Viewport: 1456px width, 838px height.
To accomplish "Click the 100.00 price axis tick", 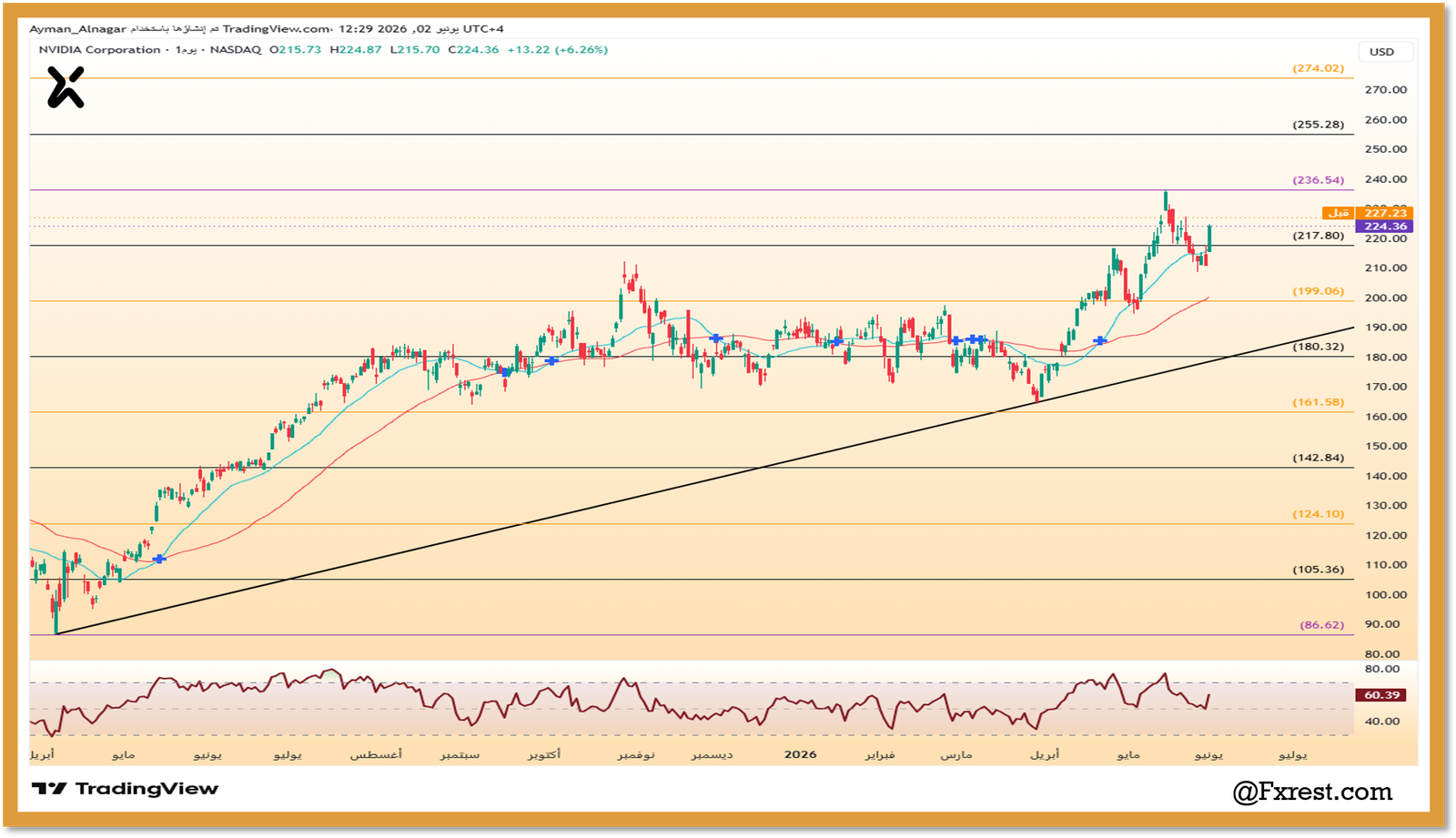I will tap(1386, 595).
